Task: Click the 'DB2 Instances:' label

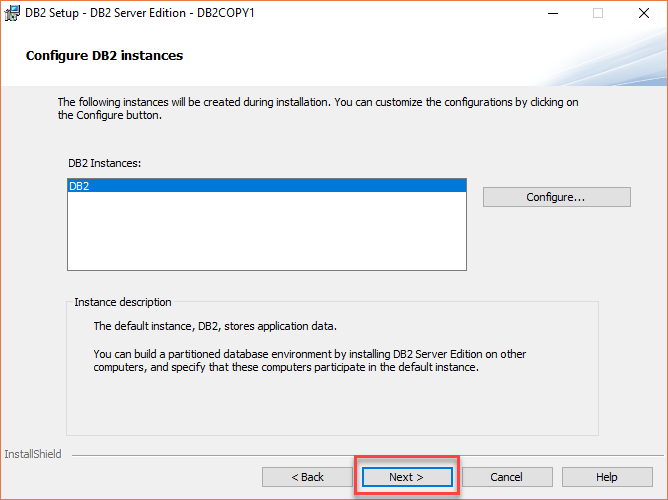Action: click(104, 163)
